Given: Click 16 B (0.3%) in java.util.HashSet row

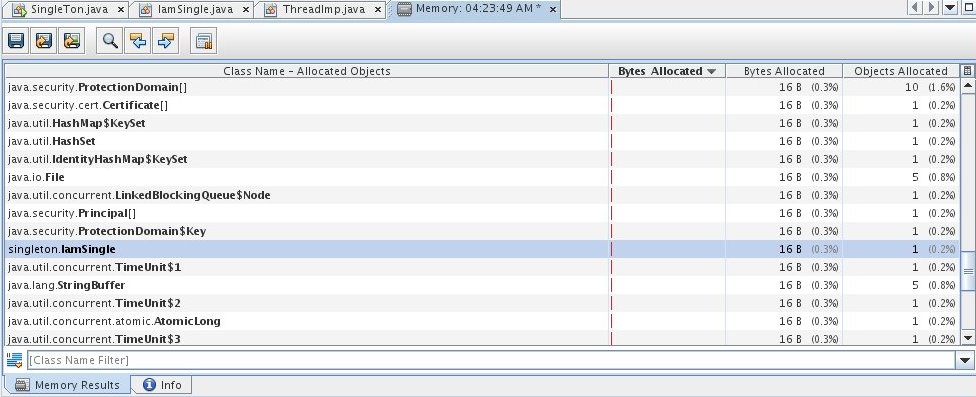Looking at the screenshot, I should coord(809,141).
